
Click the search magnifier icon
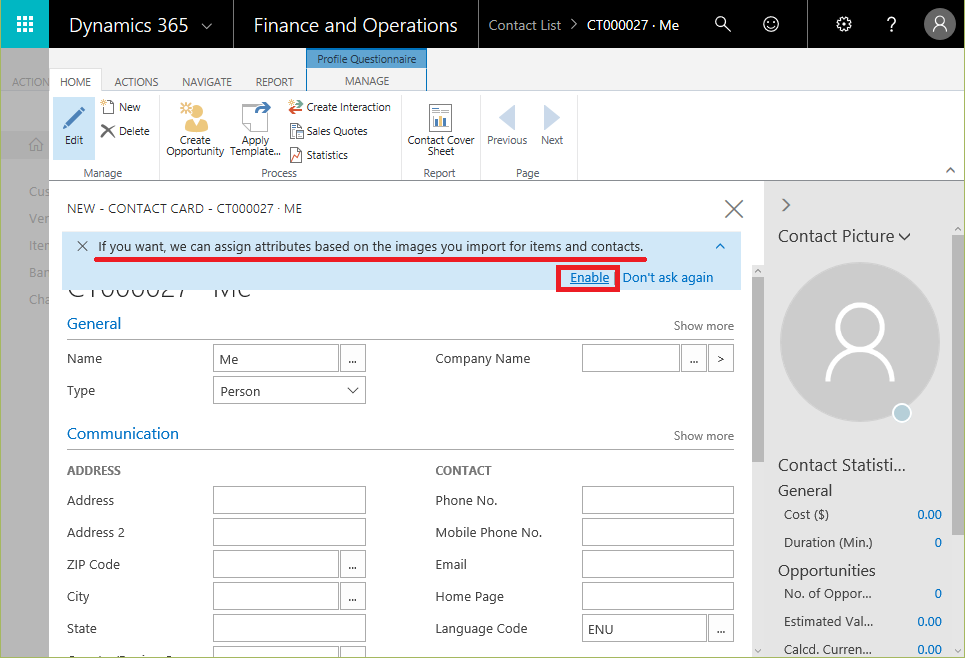click(x=723, y=24)
